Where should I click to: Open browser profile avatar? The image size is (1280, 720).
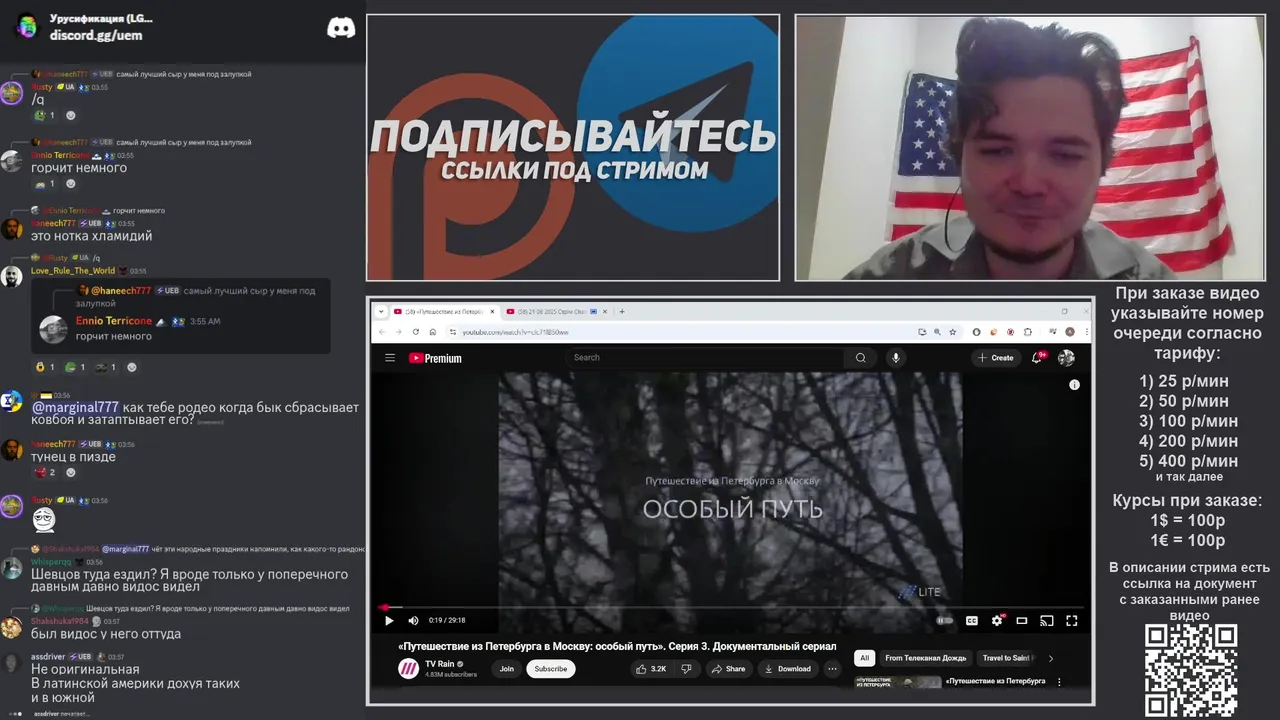[1070, 331]
